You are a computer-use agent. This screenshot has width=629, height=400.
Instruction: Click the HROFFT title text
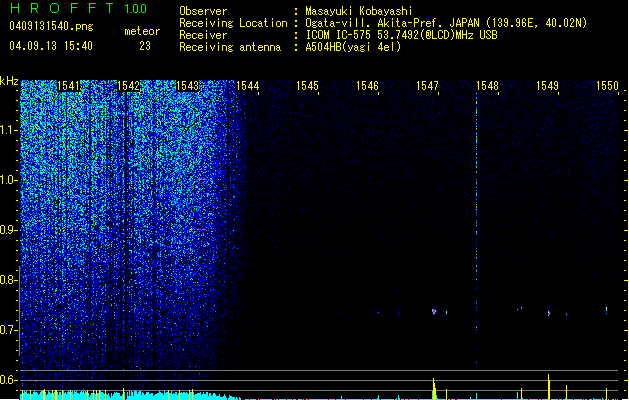click(62, 8)
